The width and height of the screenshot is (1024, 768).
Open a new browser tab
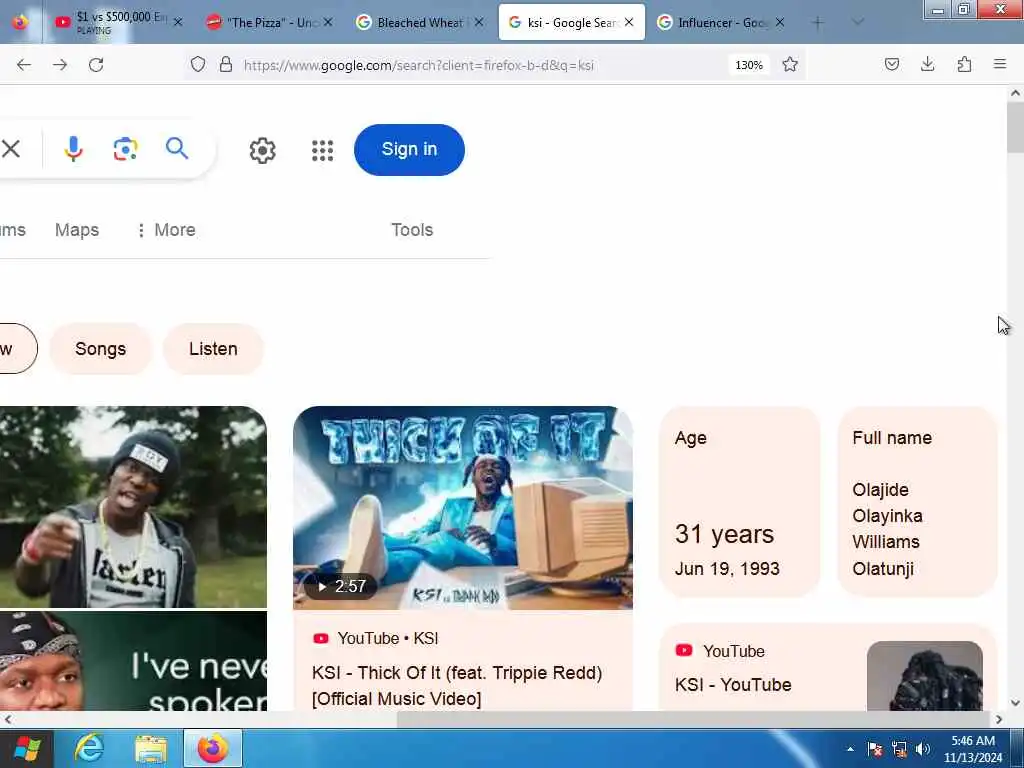click(x=817, y=23)
